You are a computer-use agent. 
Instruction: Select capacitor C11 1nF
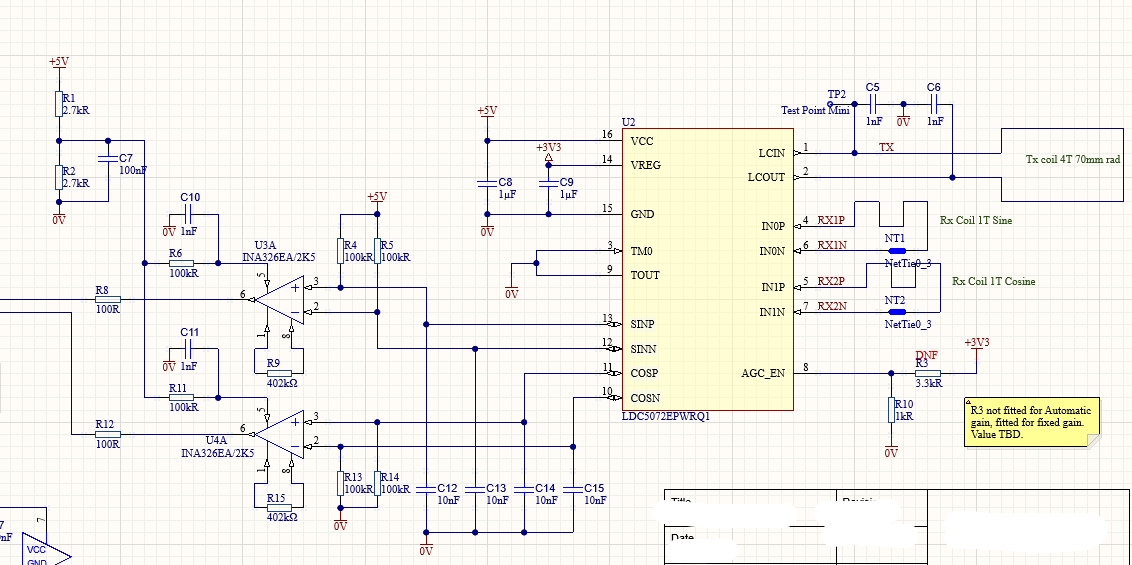[x=188, y=349]
